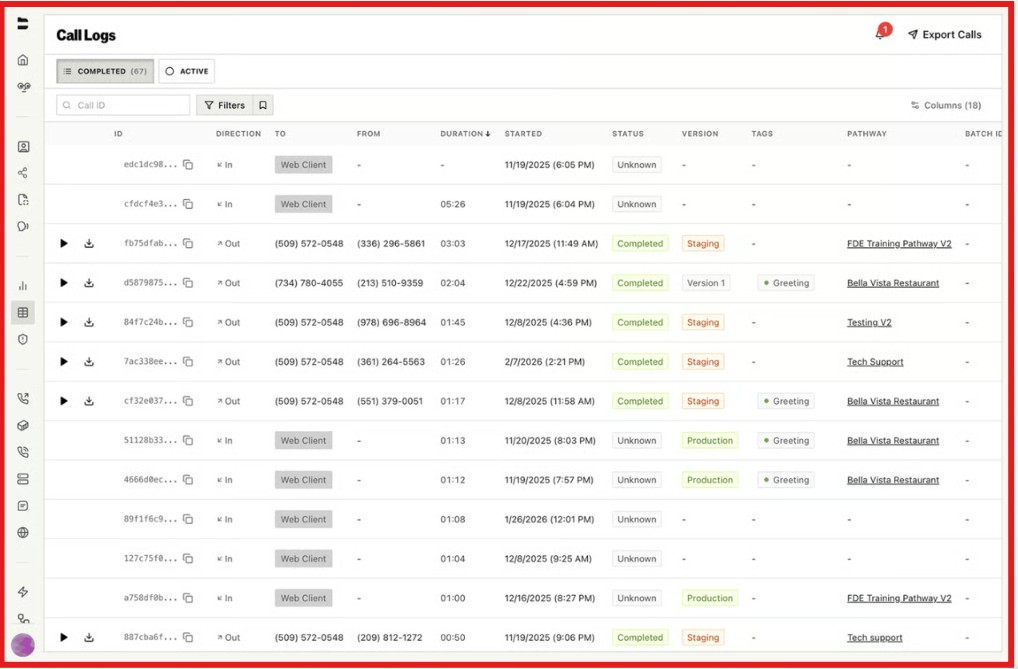Image resolution: width=1018 pixels, height=669 pixels.
Task: Click Completed status on call cf32e037
Action: pyautogui.click(x=640, y=401)
